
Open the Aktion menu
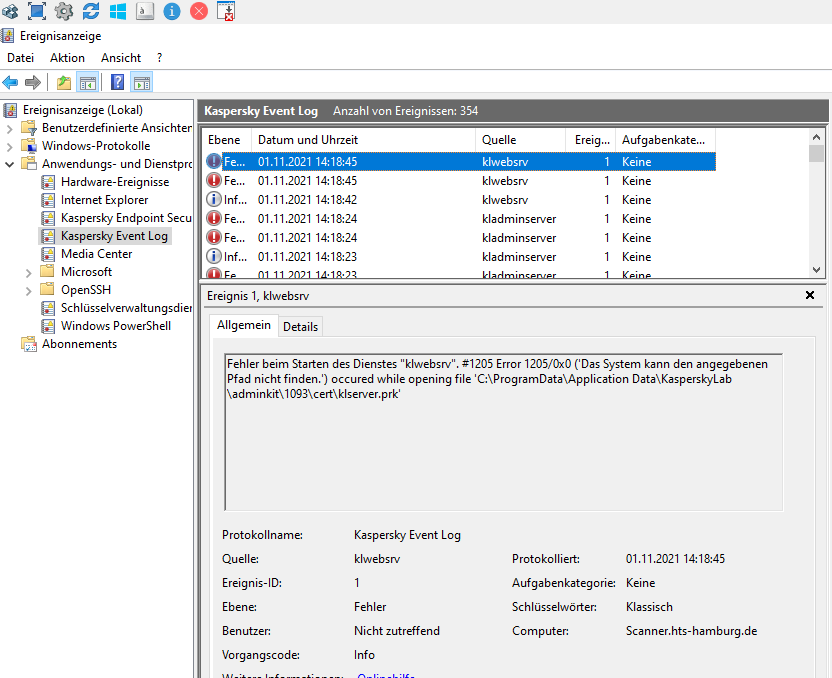tap(67, 58)
